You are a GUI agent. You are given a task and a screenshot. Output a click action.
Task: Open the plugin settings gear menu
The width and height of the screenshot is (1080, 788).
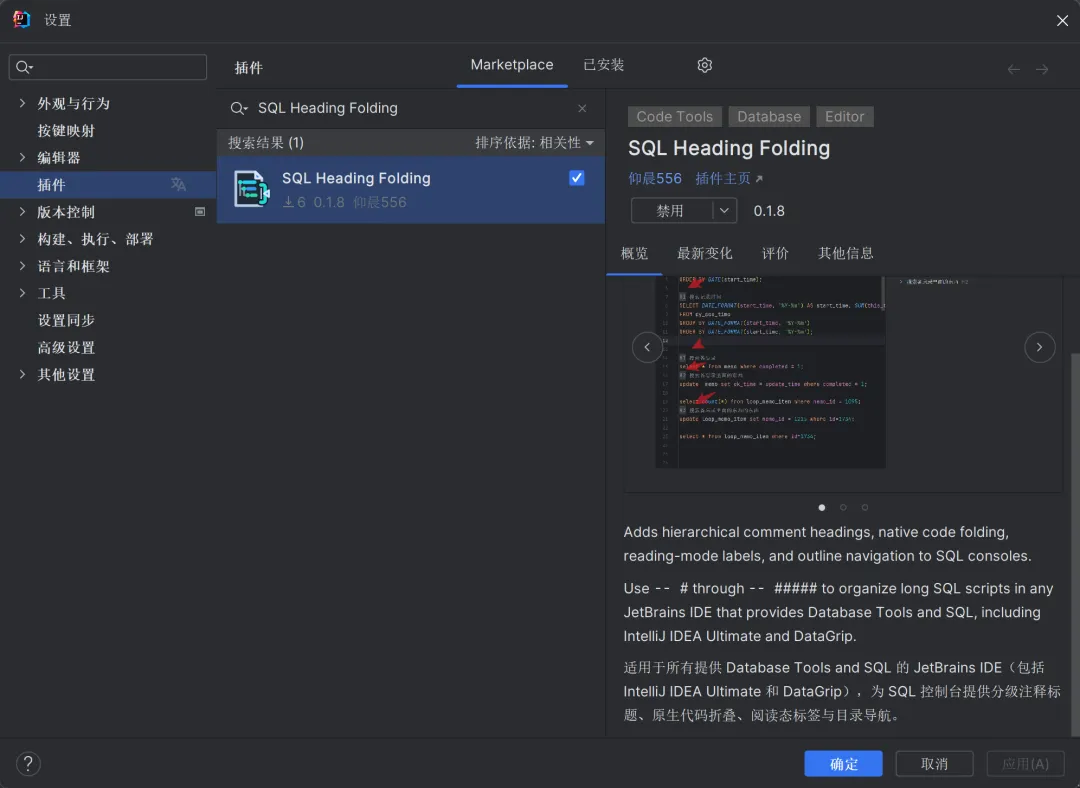point(704,65)
